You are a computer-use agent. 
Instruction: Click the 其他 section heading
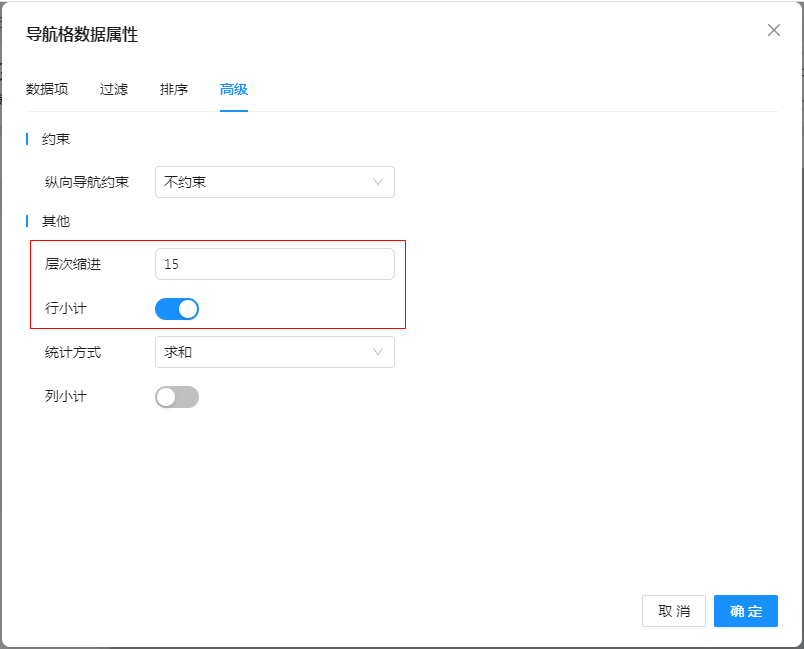click(x=56, y=221)
